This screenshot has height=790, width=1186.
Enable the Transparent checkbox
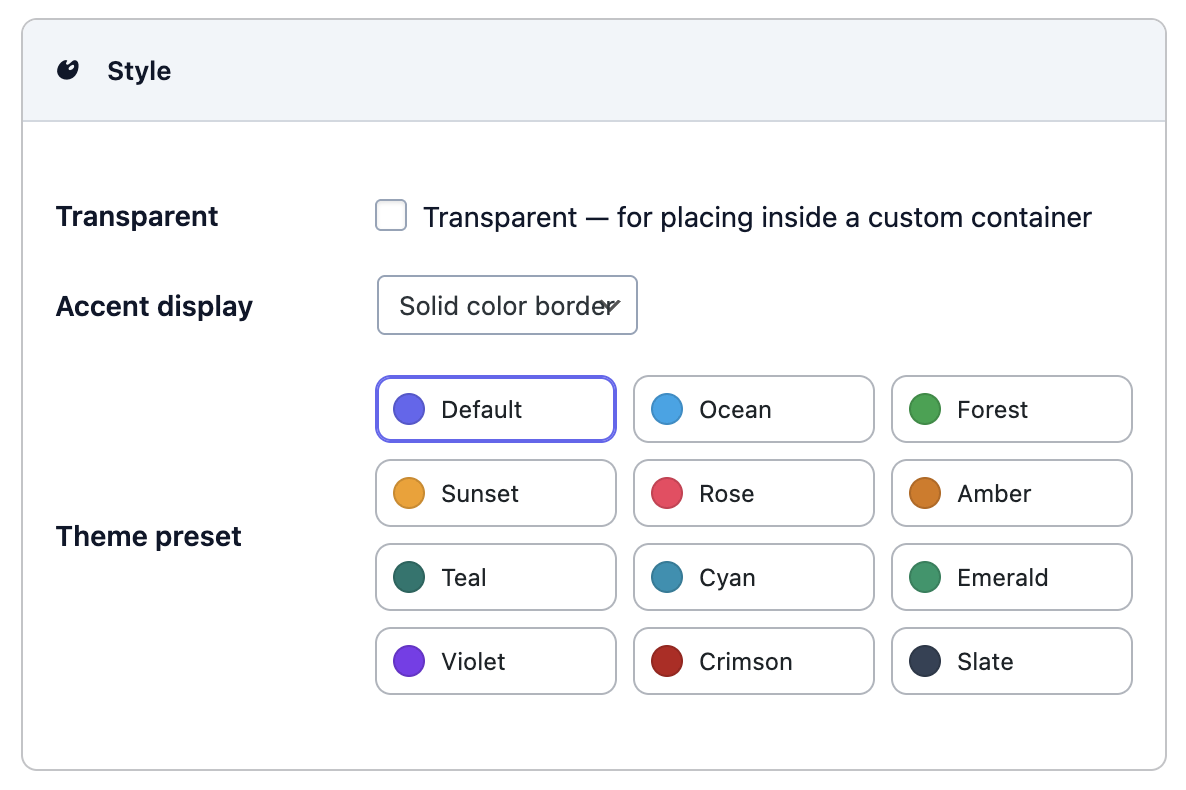point(391,216)
